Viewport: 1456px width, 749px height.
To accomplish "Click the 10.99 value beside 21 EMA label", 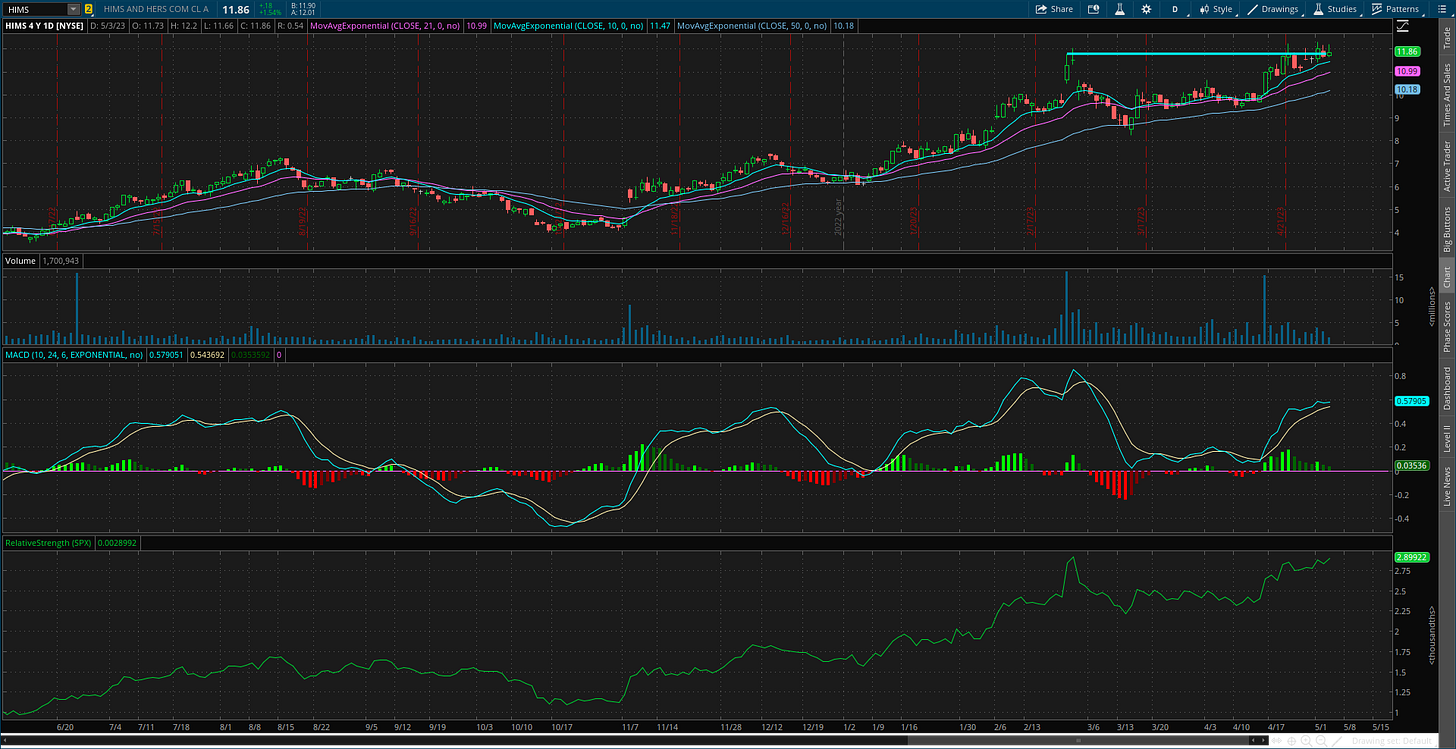I will (478, 24).
